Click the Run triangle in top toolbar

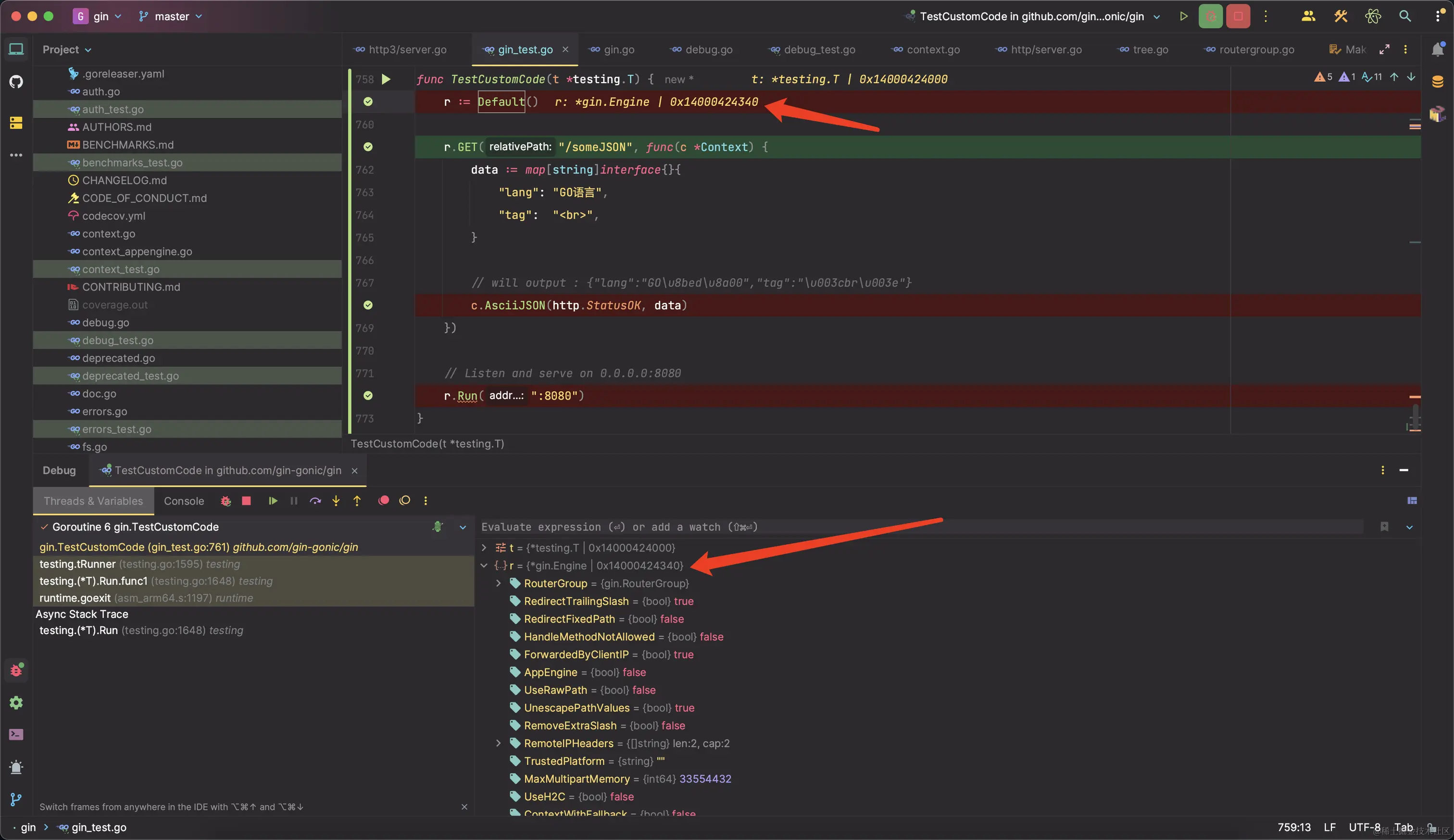pyautogui.click(x=1183, y=16)
